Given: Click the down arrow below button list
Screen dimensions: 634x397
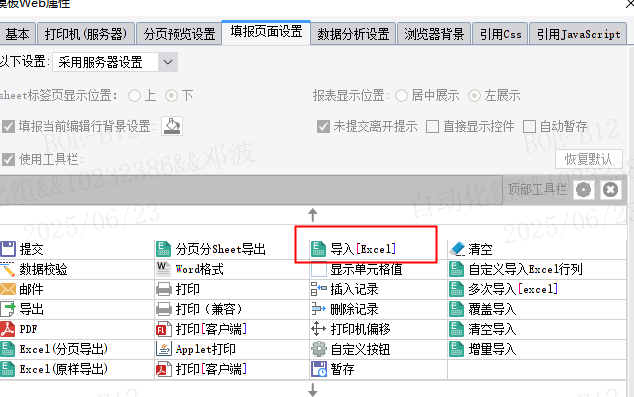Looking at the screenshot, I should click(x=313, y=390).
